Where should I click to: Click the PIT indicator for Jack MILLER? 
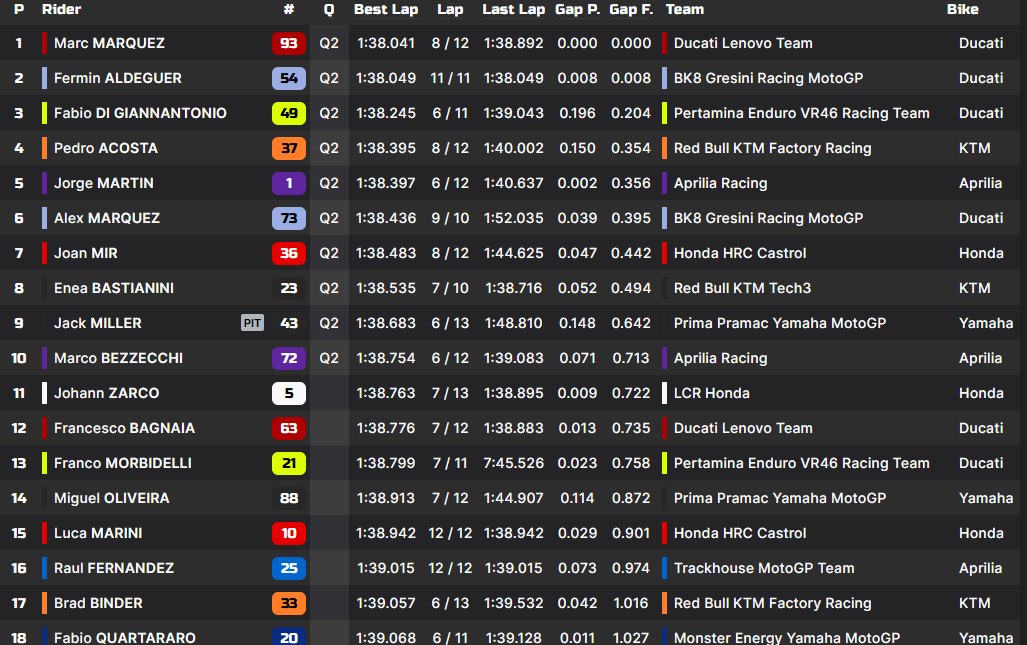tap(252, 323)
